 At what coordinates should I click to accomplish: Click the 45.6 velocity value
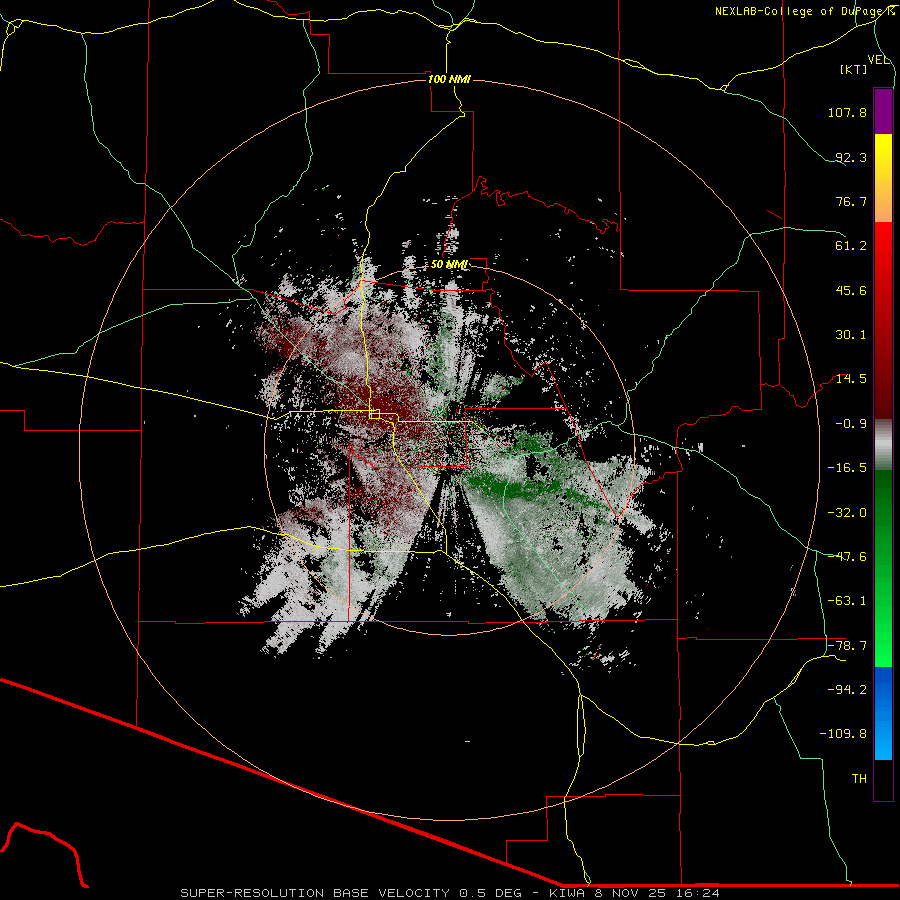point(851,290)
